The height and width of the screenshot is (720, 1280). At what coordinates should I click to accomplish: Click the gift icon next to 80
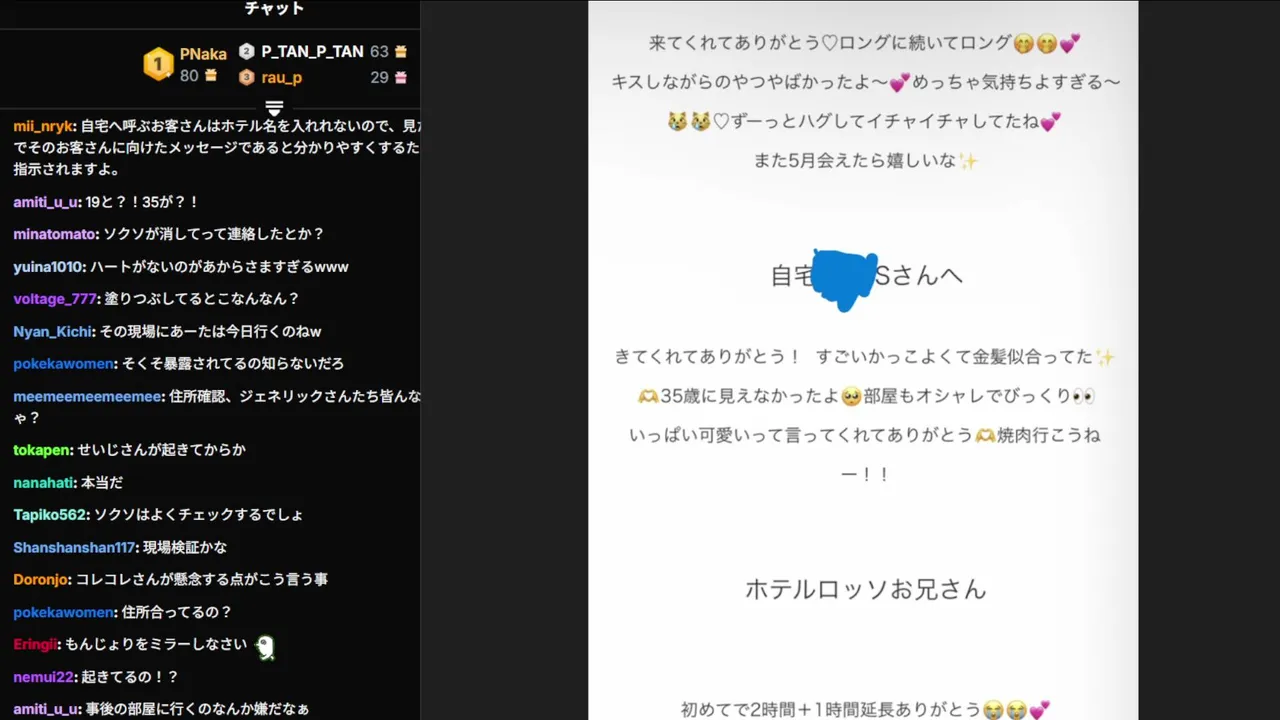(x=211, y=76)
